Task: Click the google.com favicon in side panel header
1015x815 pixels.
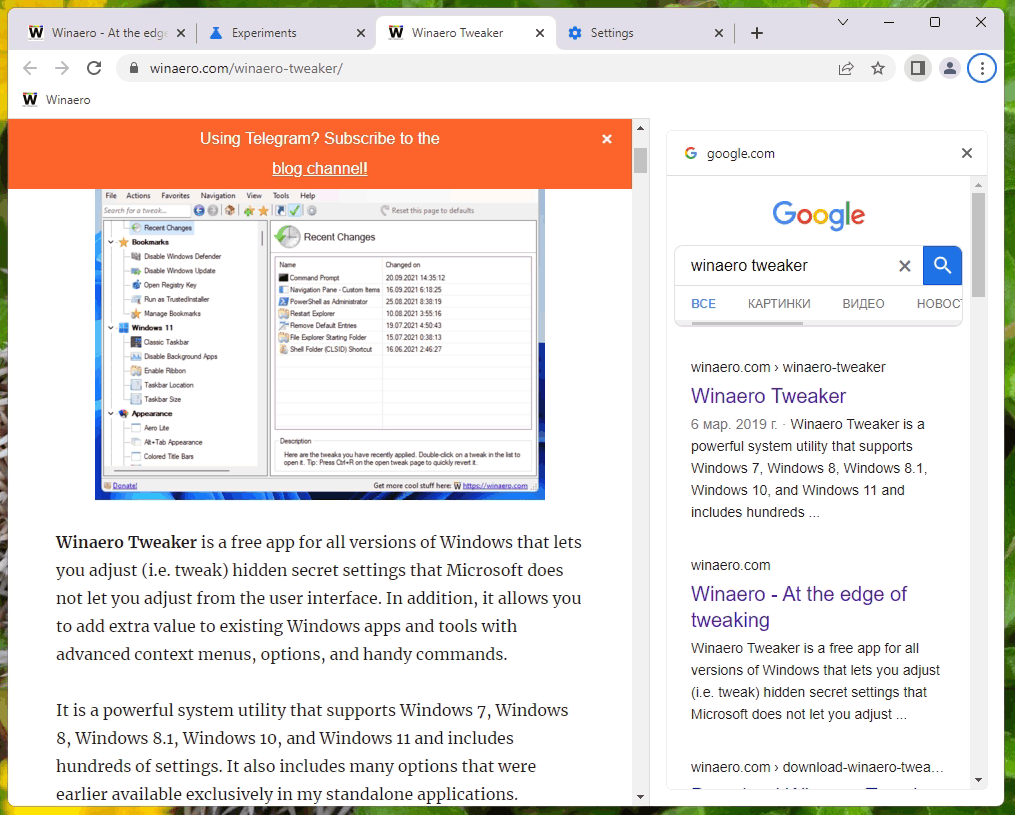Action: tap(691, 153)
